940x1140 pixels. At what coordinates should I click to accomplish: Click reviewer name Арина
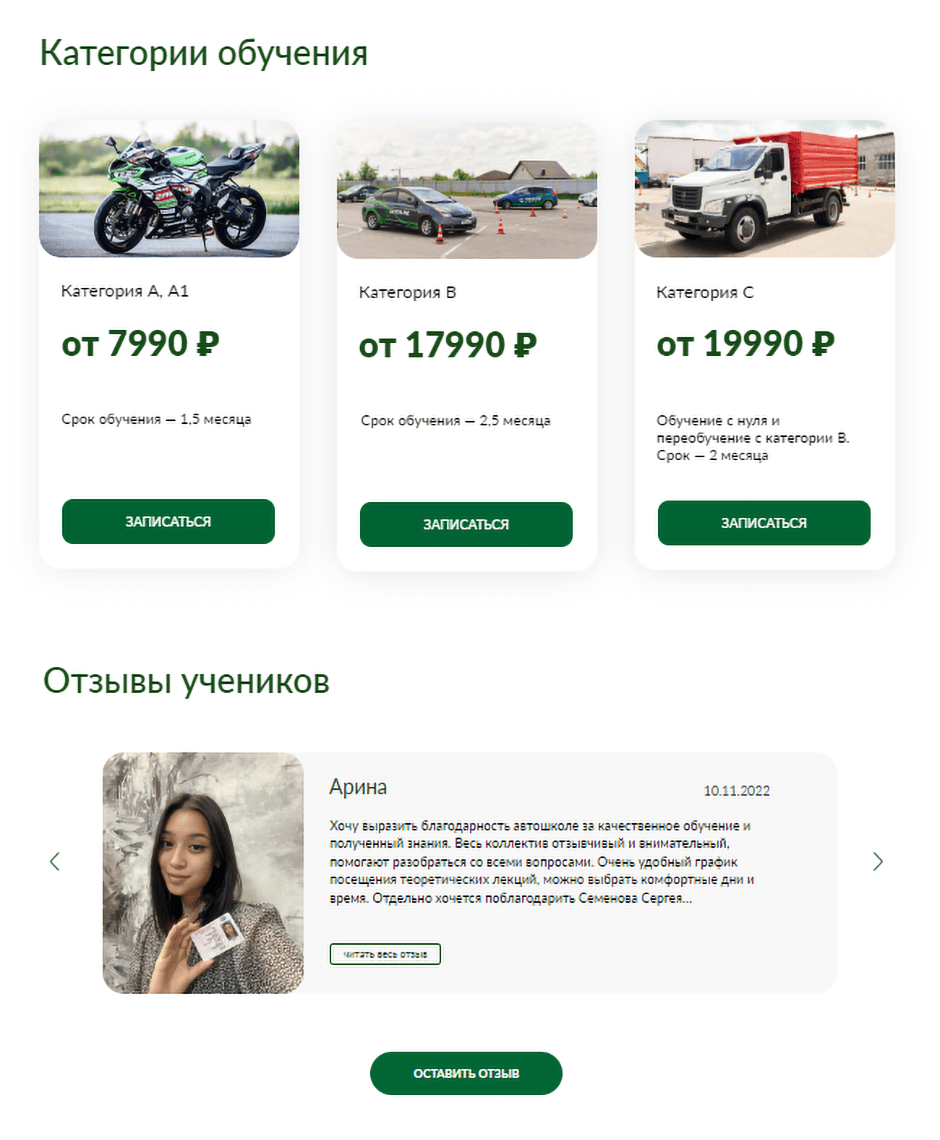358,787
